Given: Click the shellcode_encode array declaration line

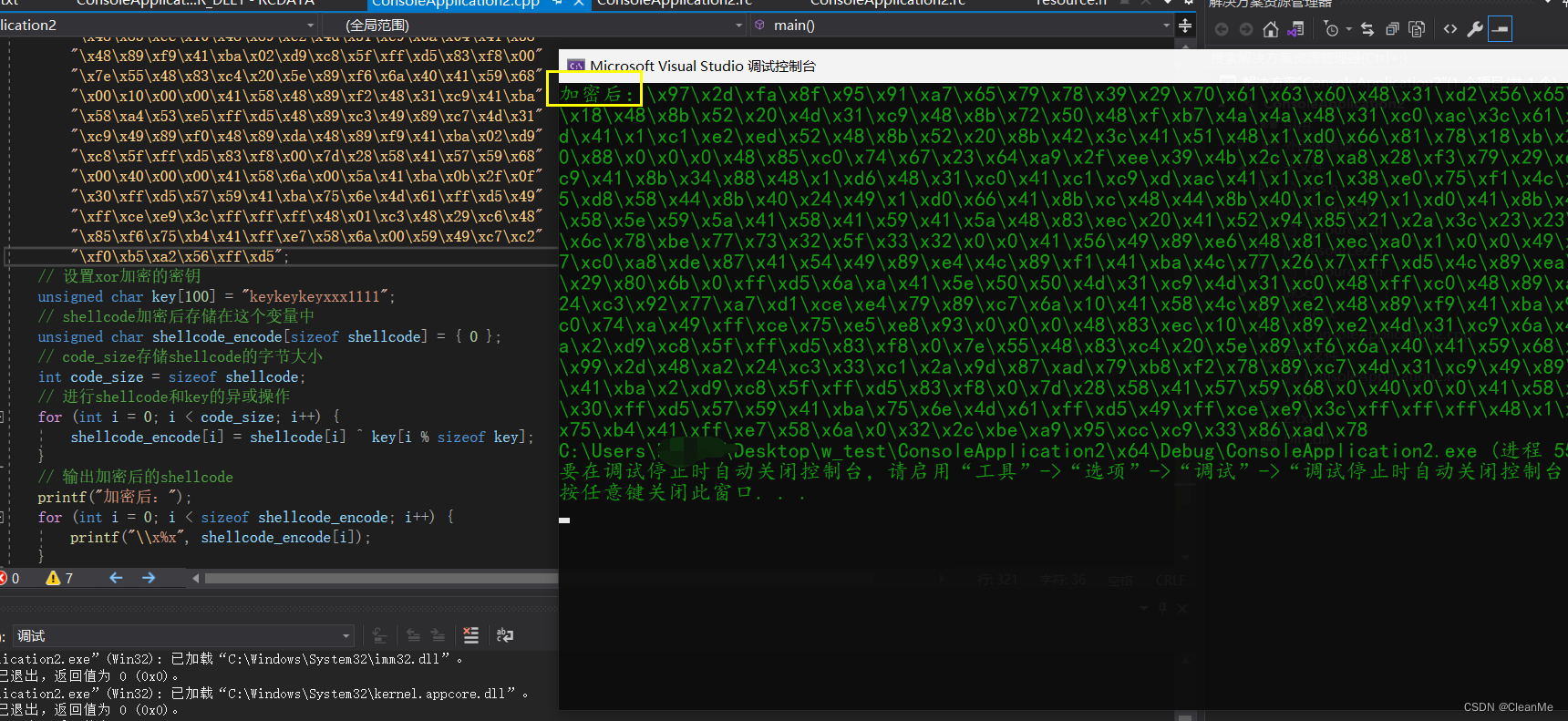Looking at the screenshot, I should tap(269, 336).
